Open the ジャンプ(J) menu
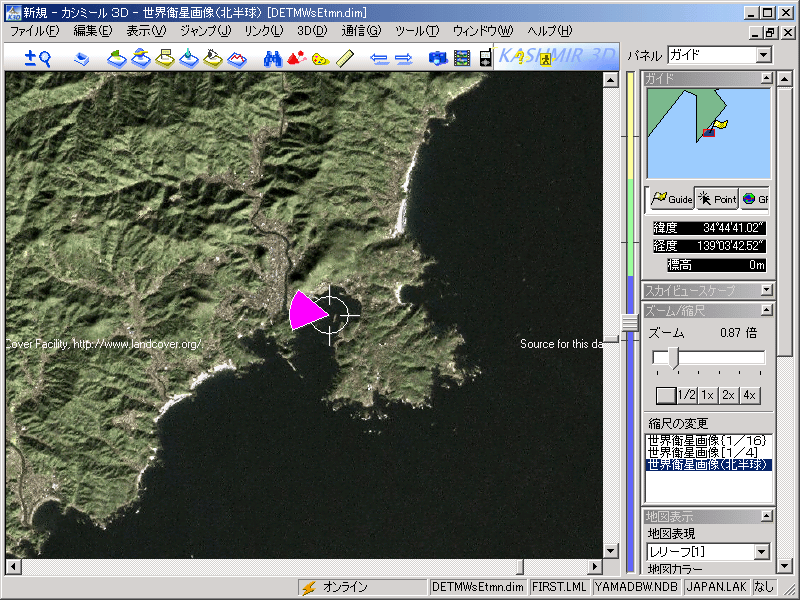Screen dimensions: 800x600 [x=206, y=31]
